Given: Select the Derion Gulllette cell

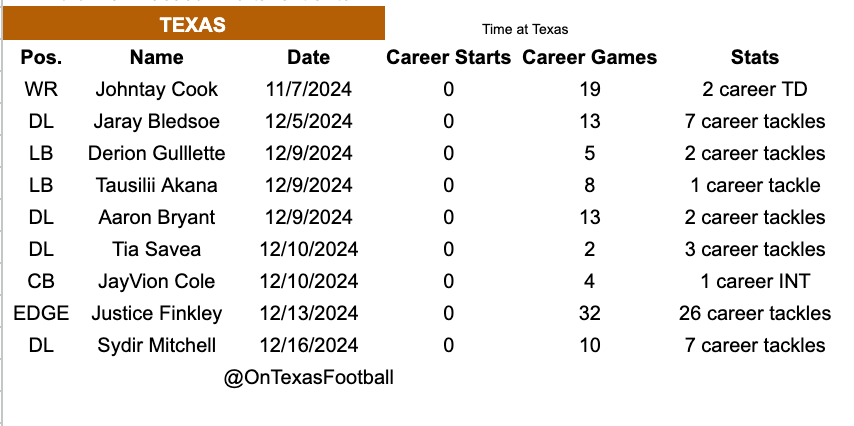Looking at the screenshot, I should pyautogui.click(x=157, y=153).
